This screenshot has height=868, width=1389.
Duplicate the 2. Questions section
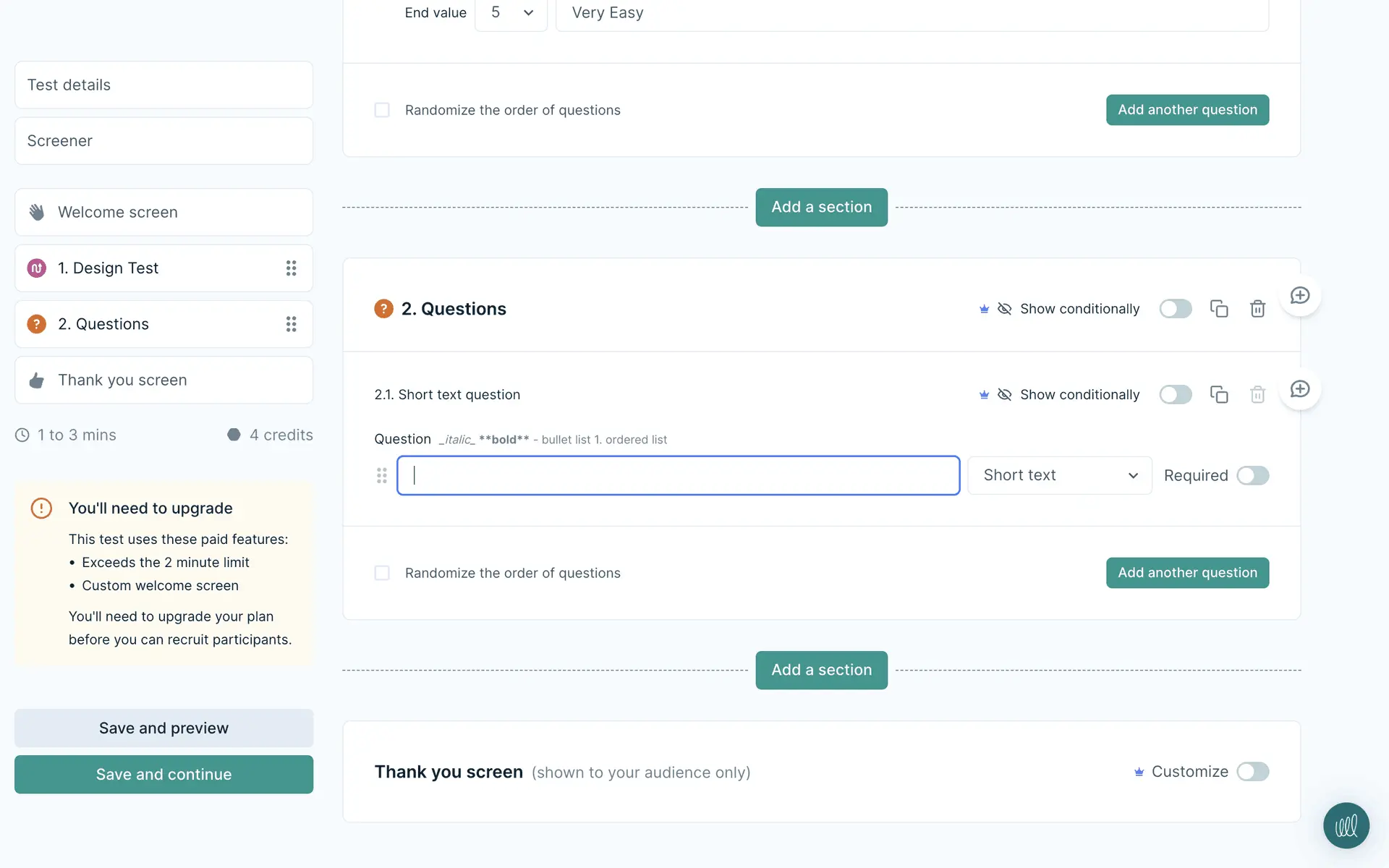(x=1219, y=309)
